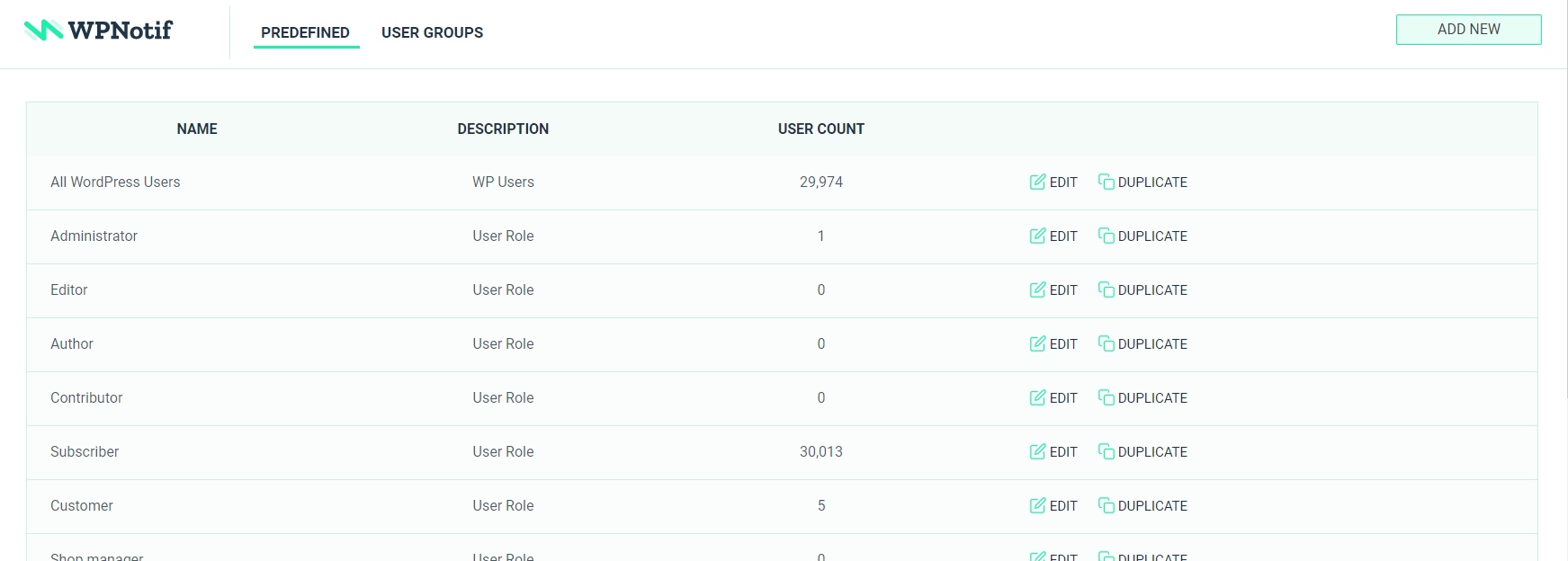Screen dimensions: 1568x561
Task: Click the duplicate icon for Administrator row
Action: (x=1106, y=236)
